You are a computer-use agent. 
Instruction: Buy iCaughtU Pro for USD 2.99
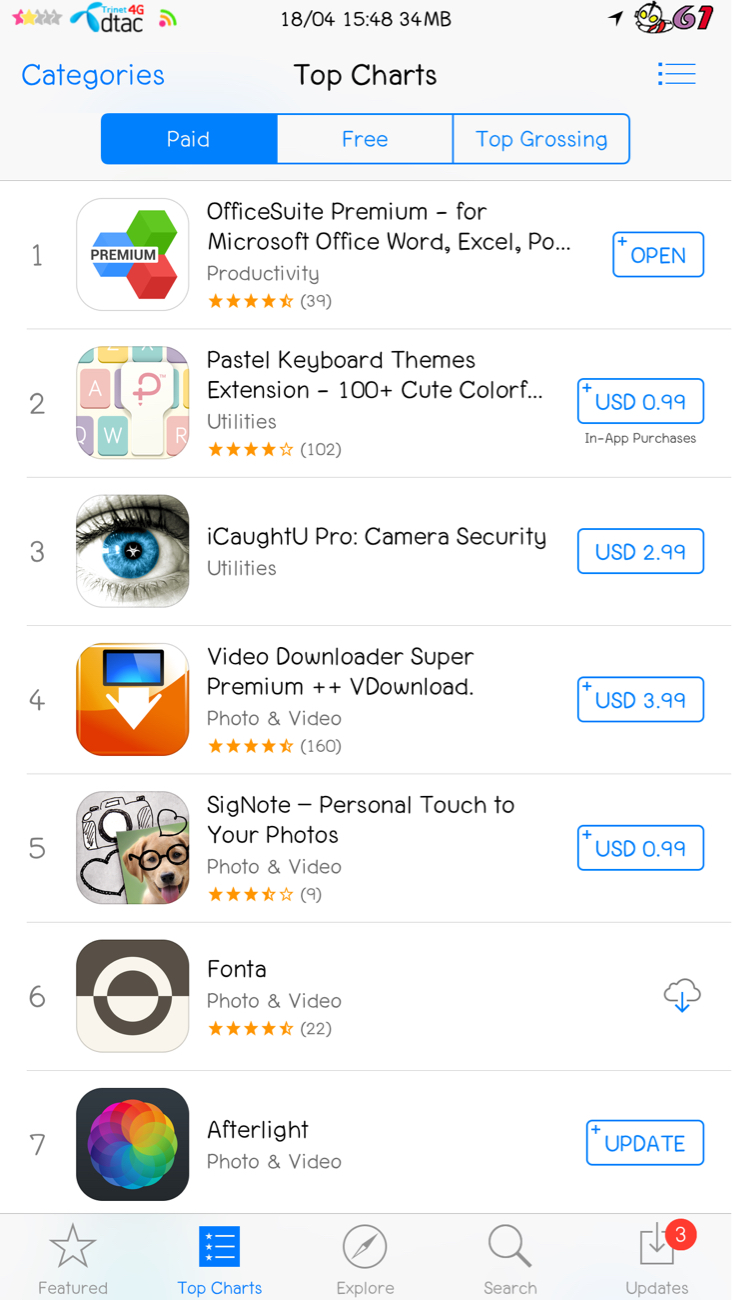641,551
